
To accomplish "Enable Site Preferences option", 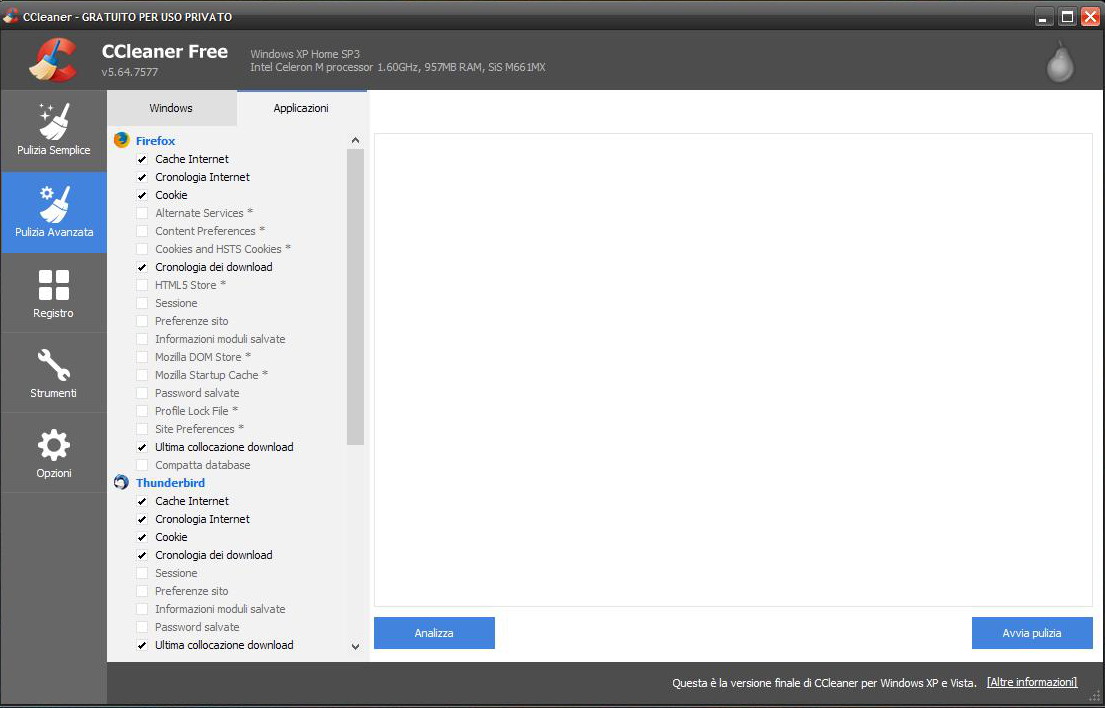I will point(142,429).
